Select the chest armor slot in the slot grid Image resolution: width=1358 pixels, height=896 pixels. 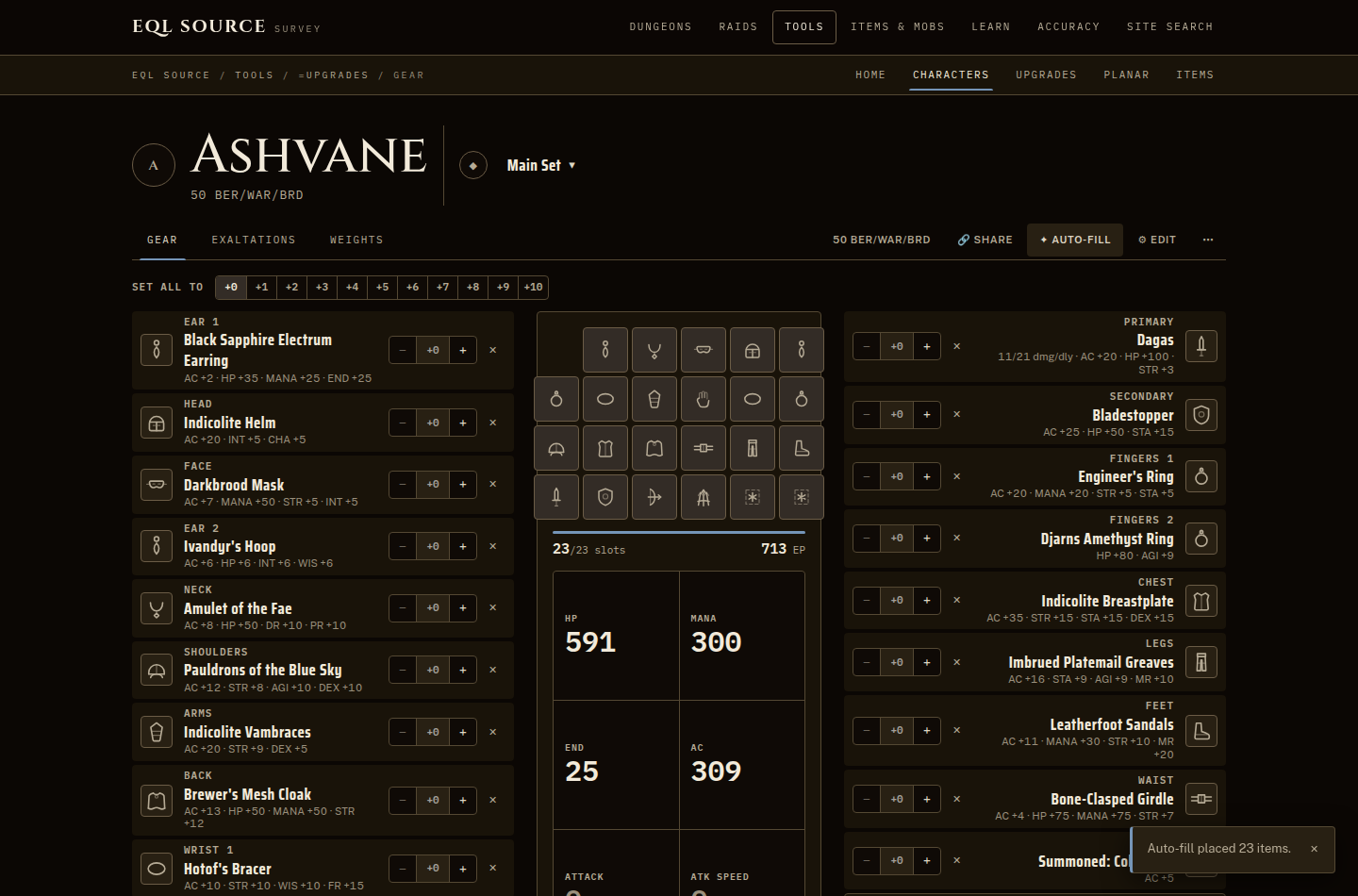[x=605, y=449]
